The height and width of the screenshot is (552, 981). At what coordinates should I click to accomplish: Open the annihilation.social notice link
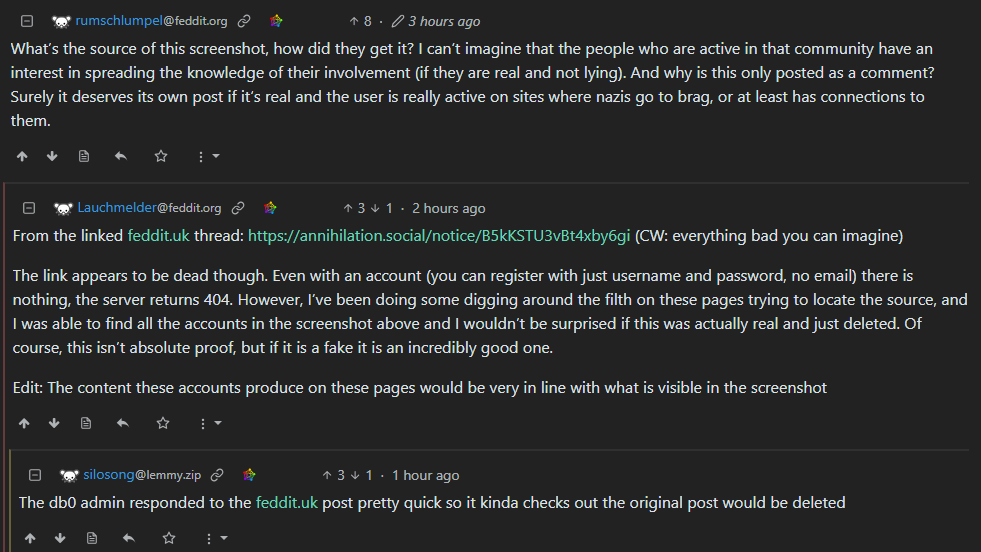(x=439, y=236)
